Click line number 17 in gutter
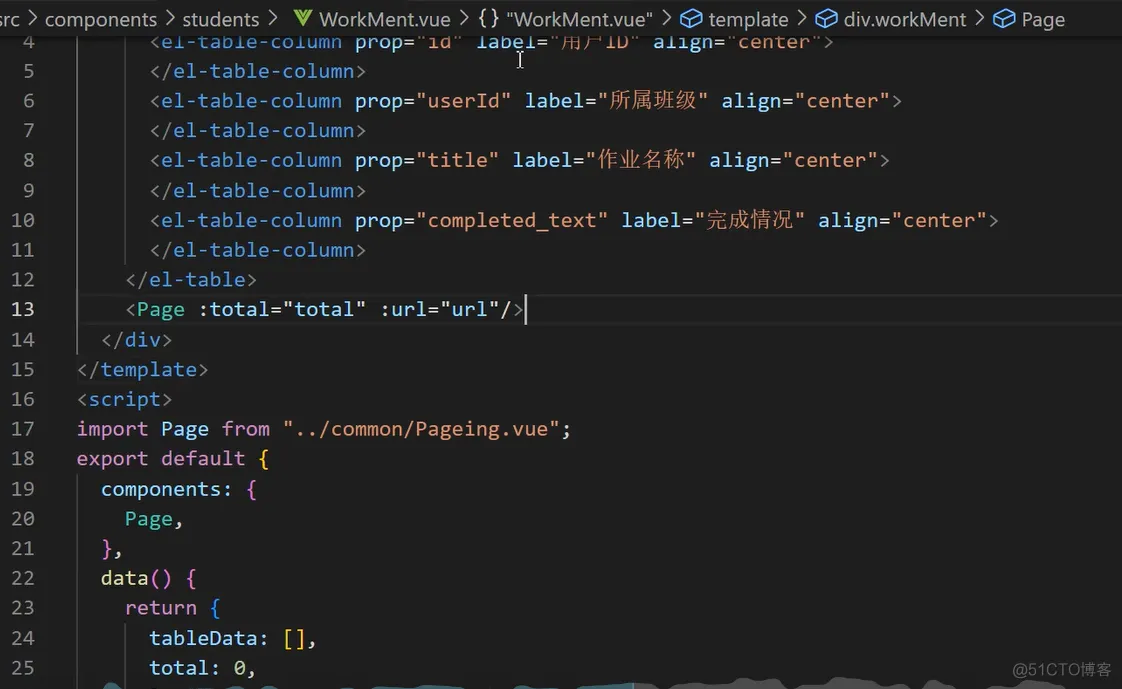 (x=22, y=429)
